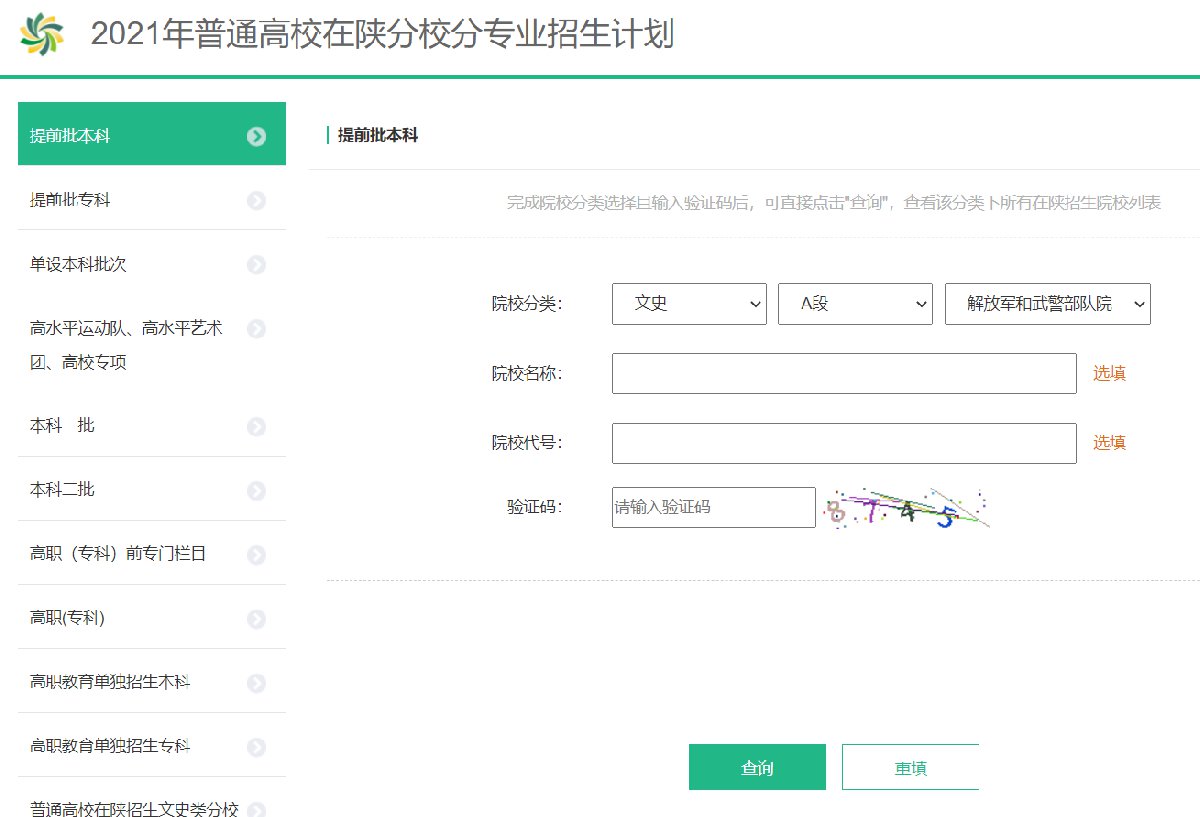Click arrow icon beside 单设本科批次
1200x817 pixels.
tap(256, 265)
